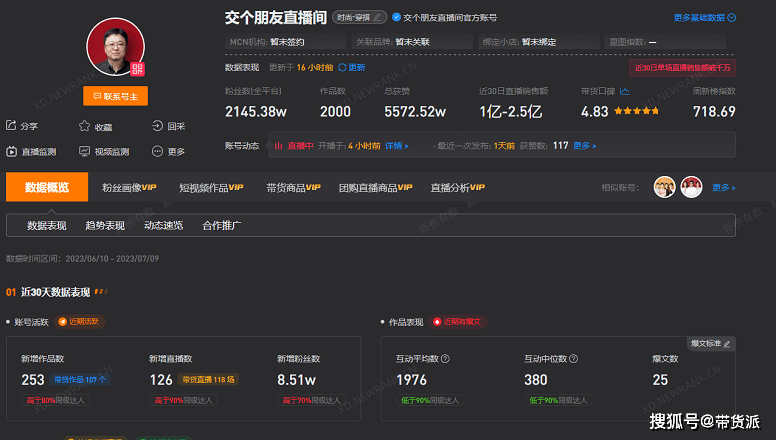Click the QR code icon on avatar
776x440 pixels.
coord(136,68)
